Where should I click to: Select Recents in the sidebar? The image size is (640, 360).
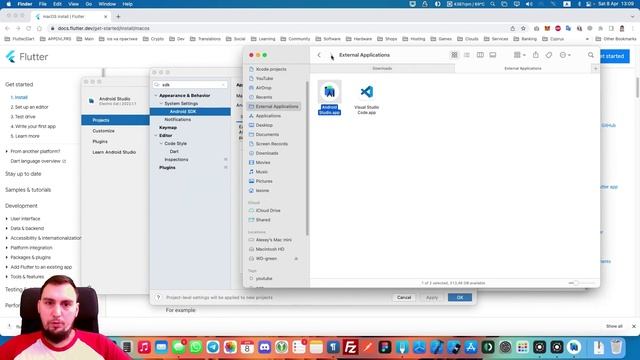click(x=264, y=97)
